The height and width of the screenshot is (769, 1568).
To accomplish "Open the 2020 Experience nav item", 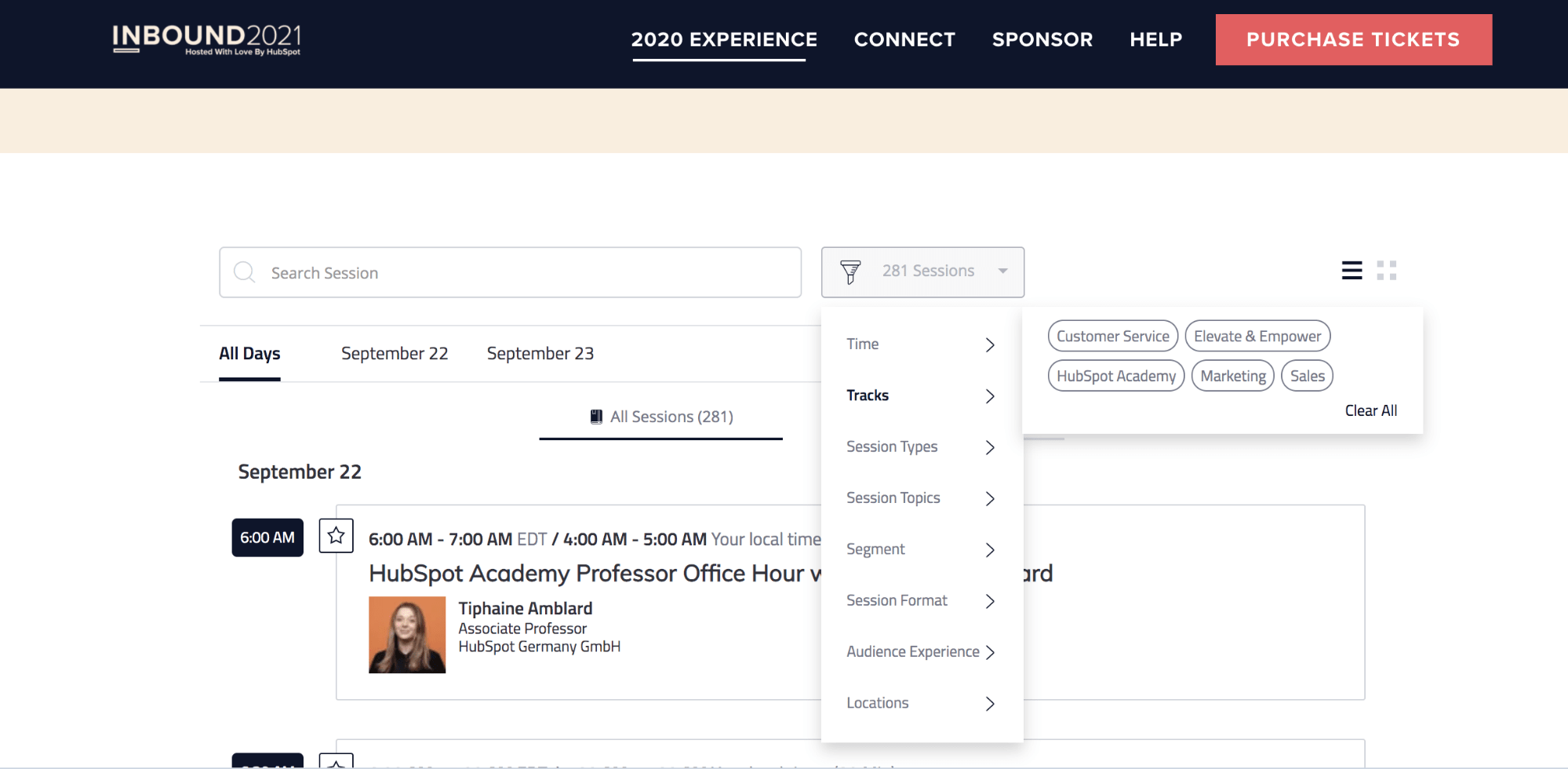I will pos(724,39).
